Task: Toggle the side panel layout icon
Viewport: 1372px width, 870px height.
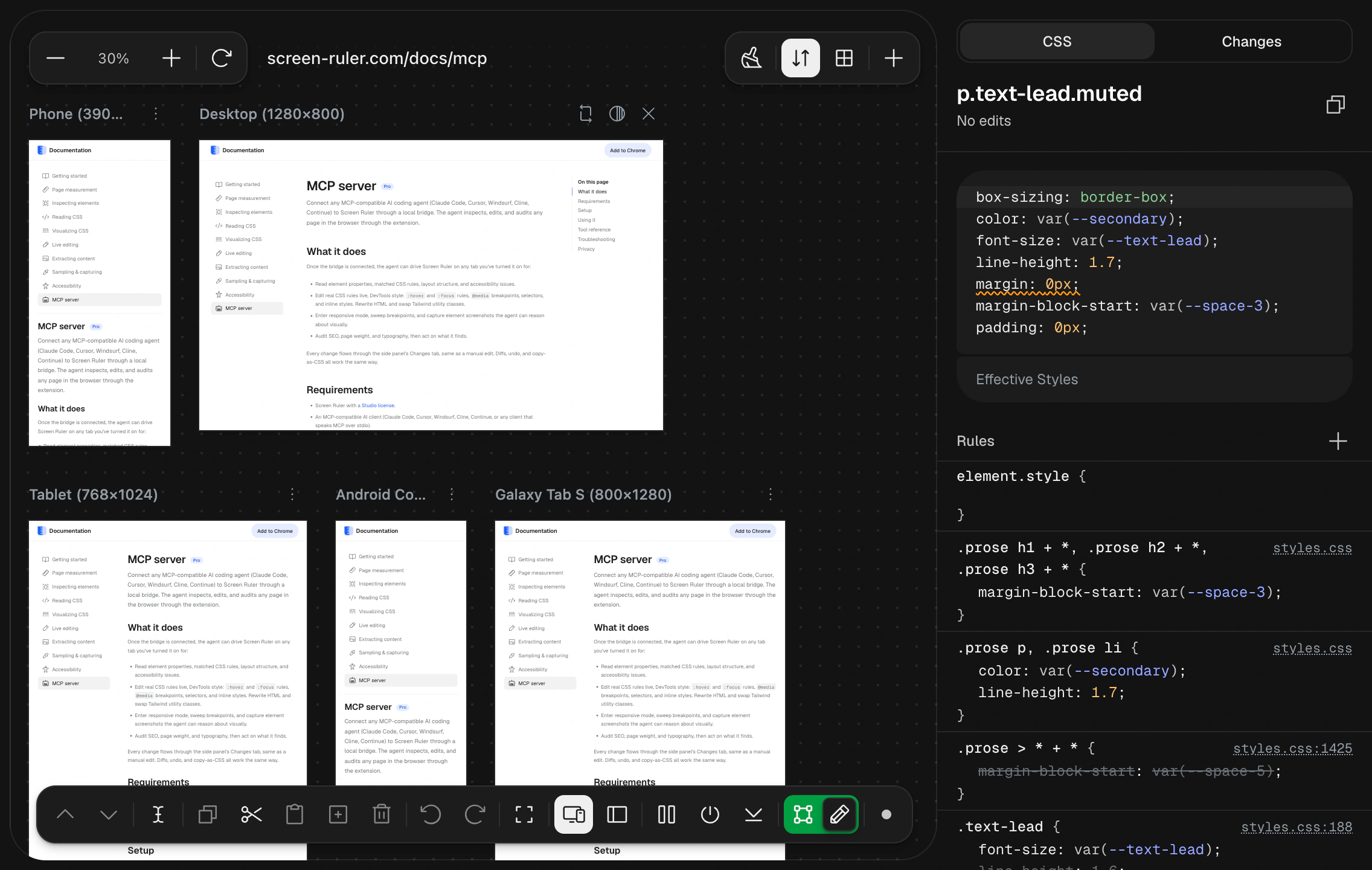Action: [617, 814]
